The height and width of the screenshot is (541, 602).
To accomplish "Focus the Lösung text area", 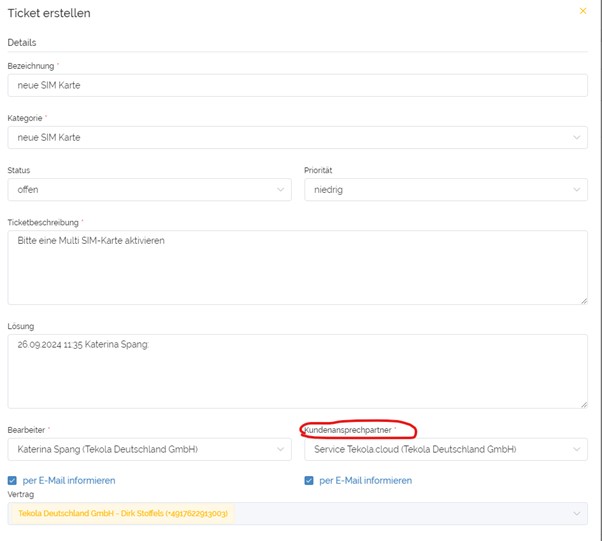I will (x=297, y=372).
